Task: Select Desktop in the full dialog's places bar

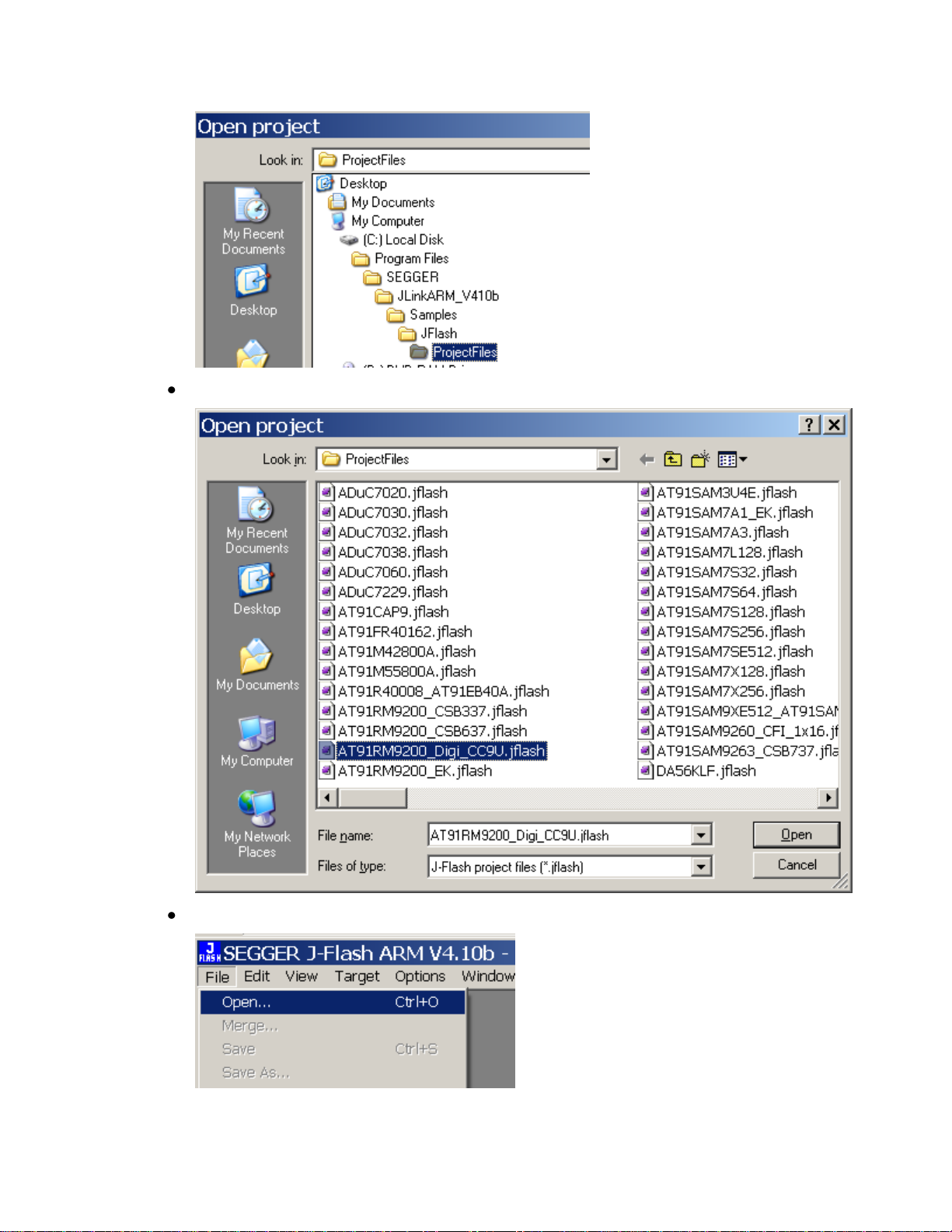Action: tap(257, 590)
